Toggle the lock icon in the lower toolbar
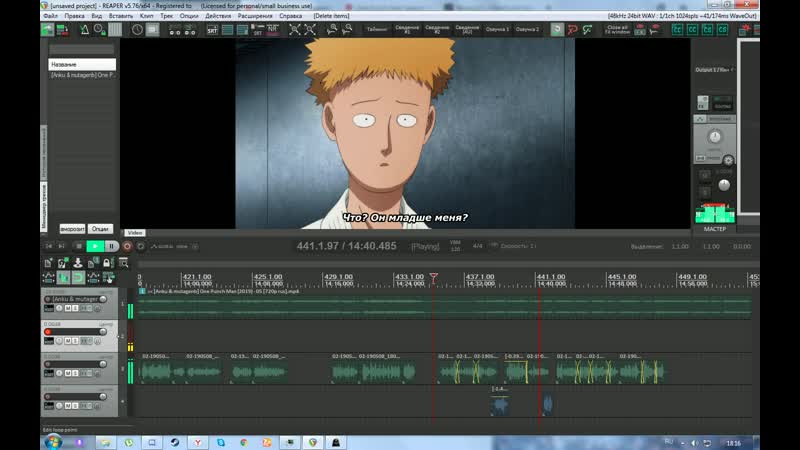This screenshot has height=450, width=800. (107, 263)
